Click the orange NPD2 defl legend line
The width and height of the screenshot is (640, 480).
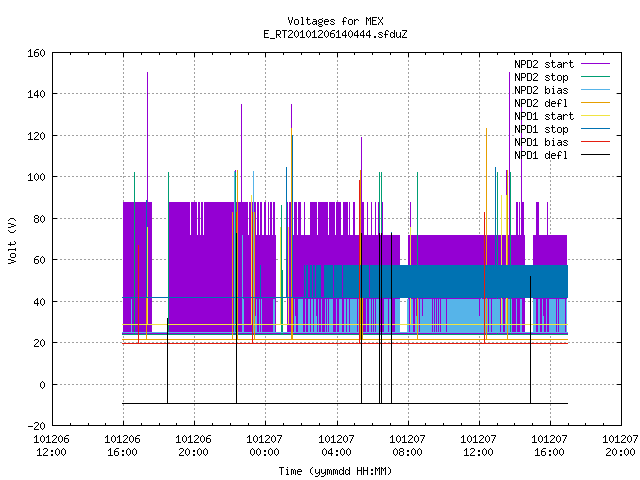pos(595,103)
